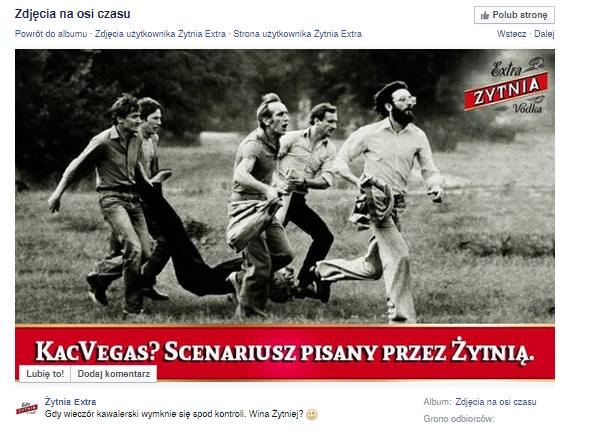Click the thumbs-up icon in Polub stronę
The height and width of the screenshot is (440, 596).
tap(485, 16)
